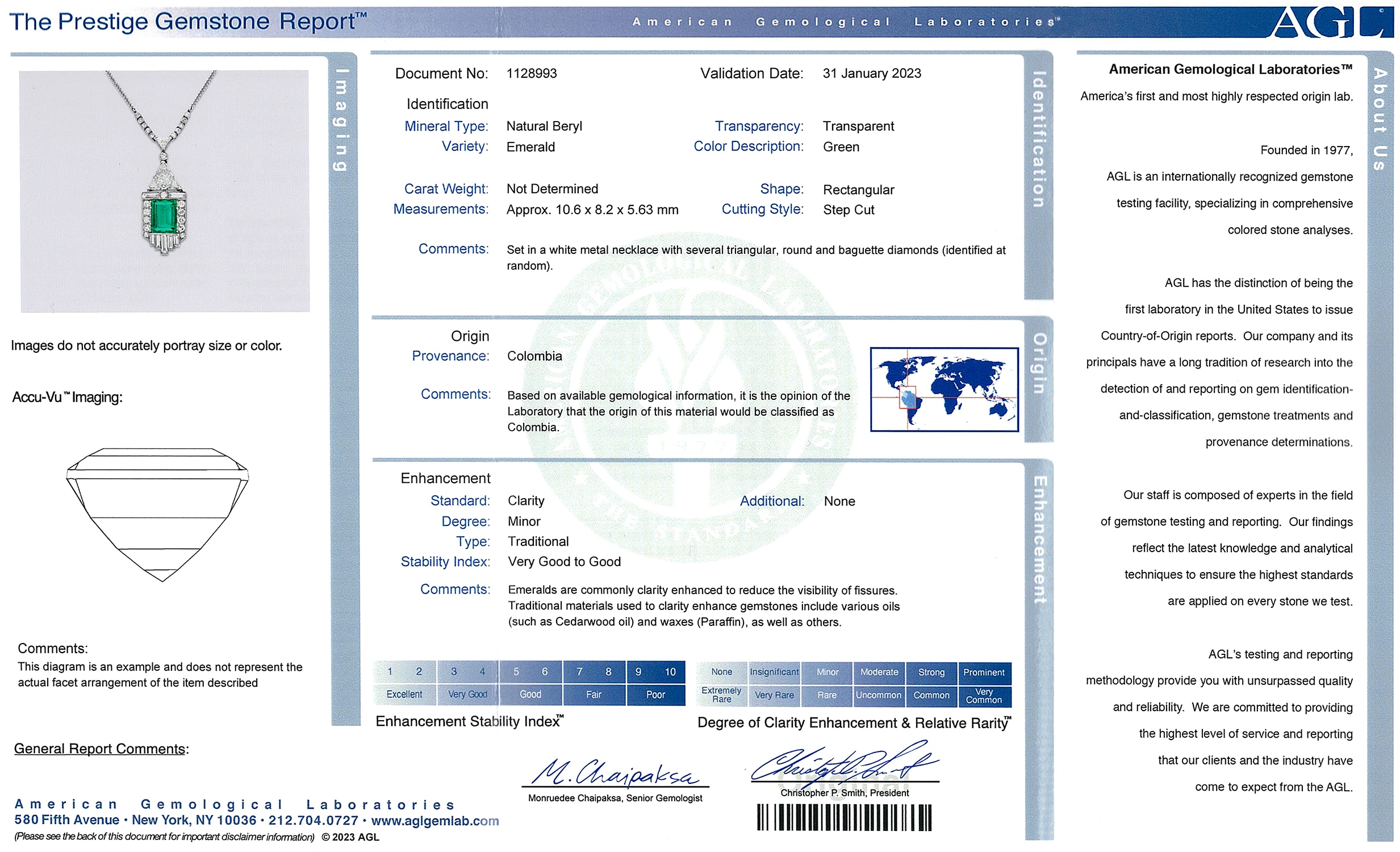
Task: Select the Origin vertical tab
Action: 1038,364
